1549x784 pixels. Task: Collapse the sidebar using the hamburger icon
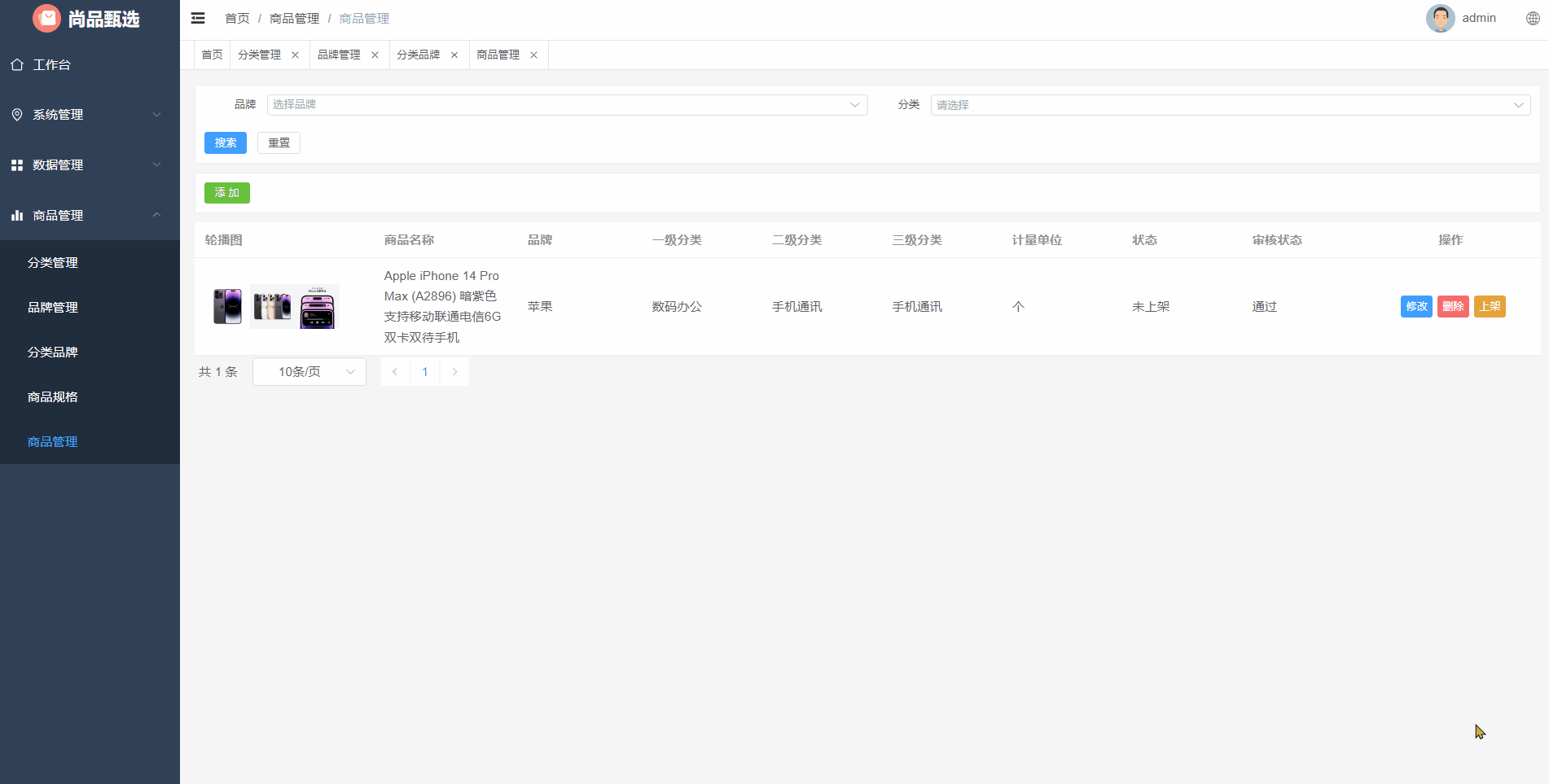click(197, 18)
